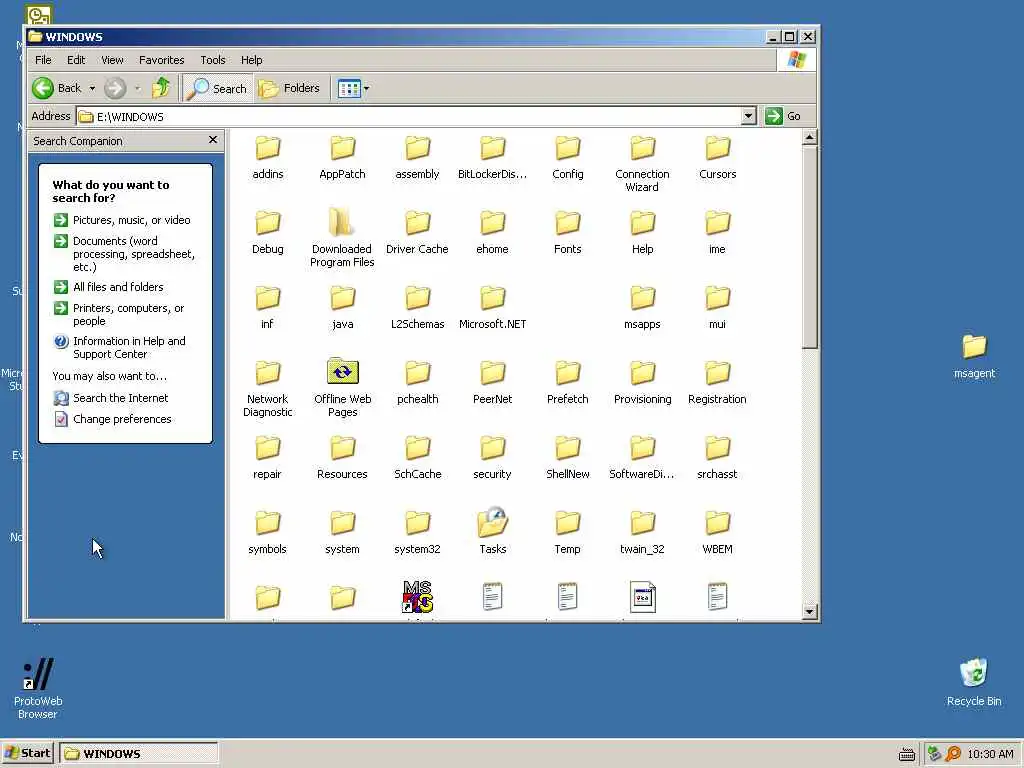
Task: Click inside the E:\WINDOWS address field
Action: click(x=409, y=116)
